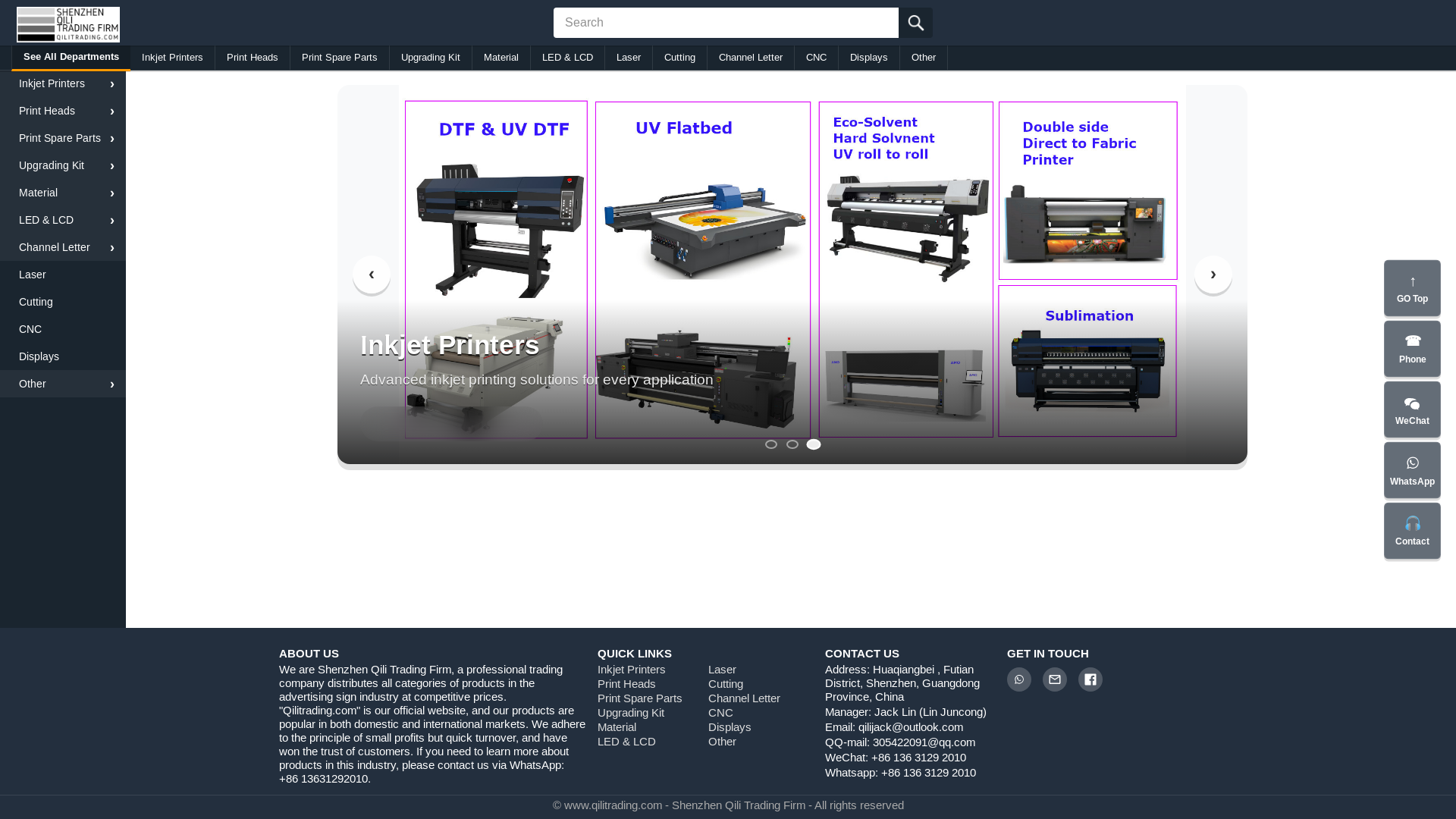The image size is (1456, 819).
Task: Click the Facebook icon in footer
Action: 1090,679
